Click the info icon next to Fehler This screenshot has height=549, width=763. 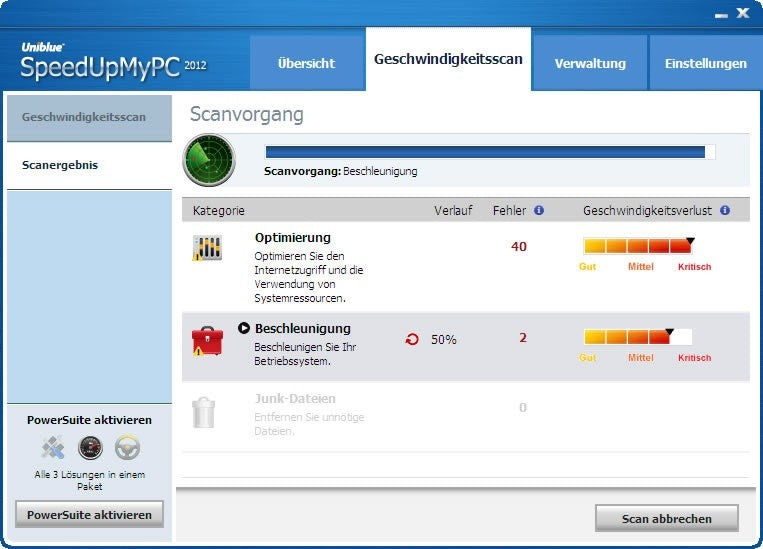pos(539,210)
